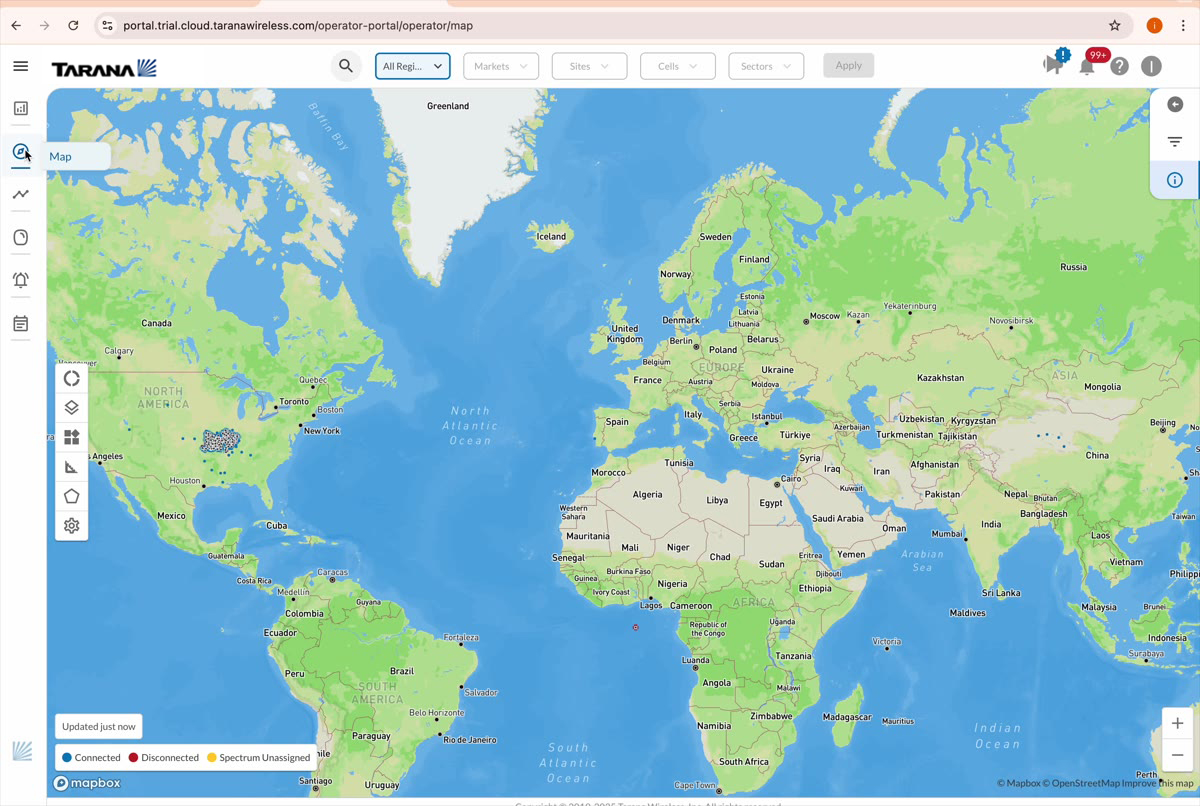This screenshot has height=806, width=1200.
Task: Click the map layers icon on the toolbar
Action: point(71,407)
